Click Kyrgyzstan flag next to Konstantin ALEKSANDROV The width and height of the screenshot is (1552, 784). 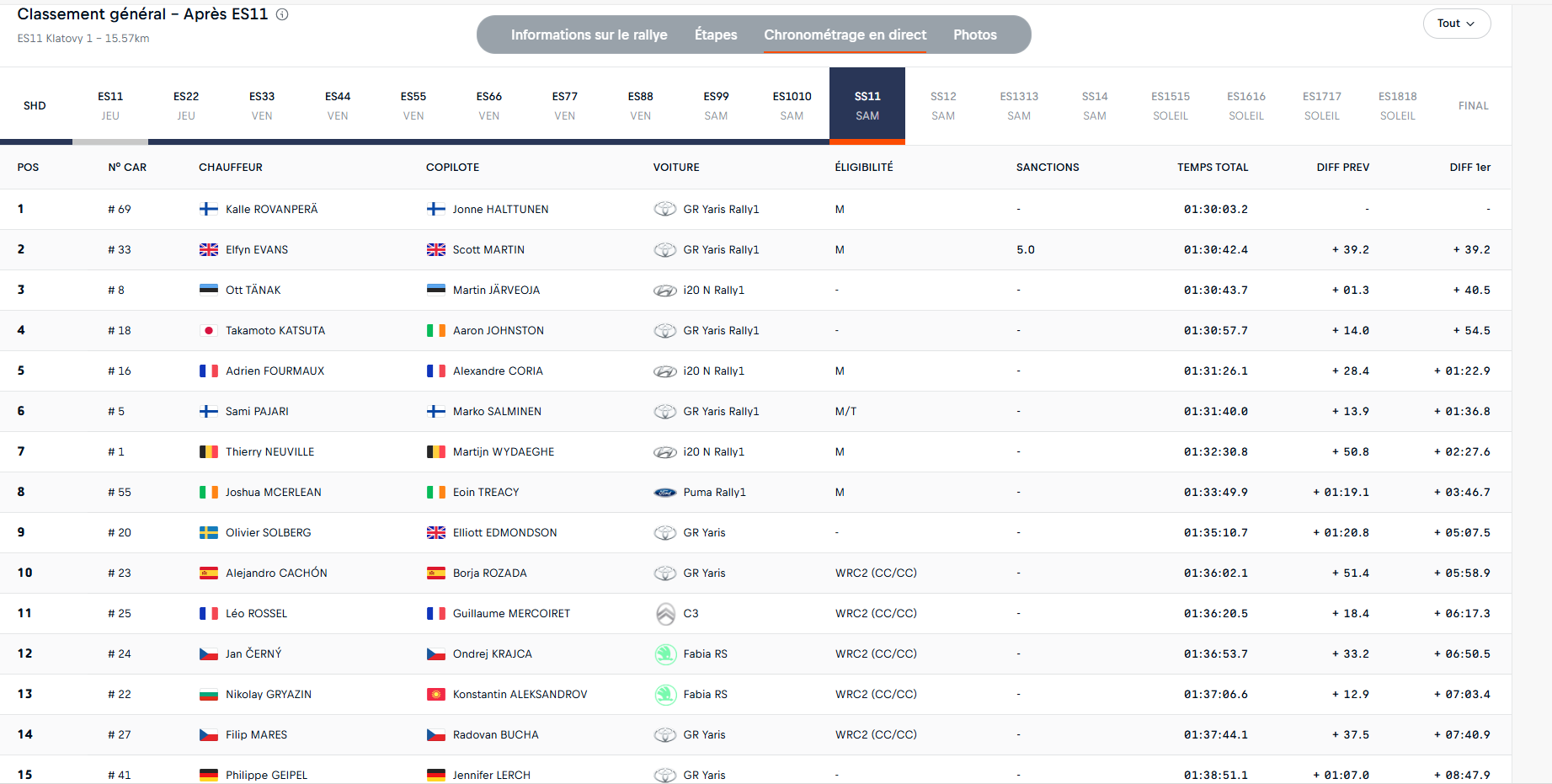(x=436, y=694)
